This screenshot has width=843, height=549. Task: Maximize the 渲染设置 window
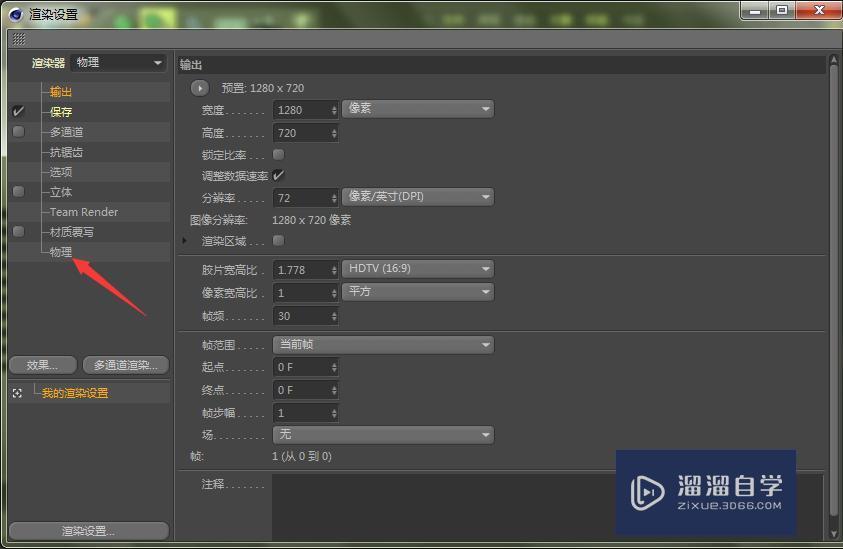tap(782, 10)
